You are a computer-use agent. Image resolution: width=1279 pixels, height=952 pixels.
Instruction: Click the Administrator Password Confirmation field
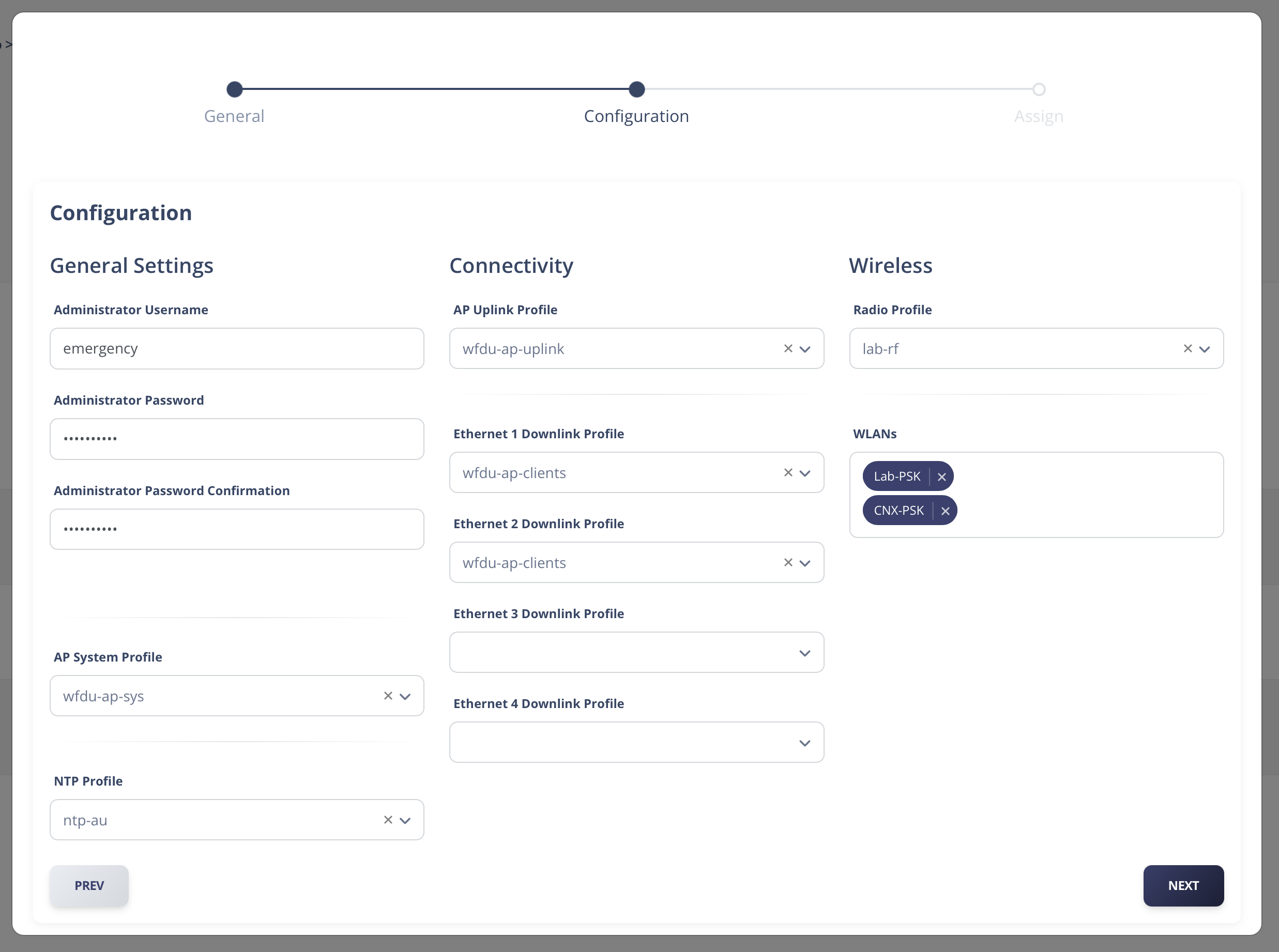(x=237, y=529)
